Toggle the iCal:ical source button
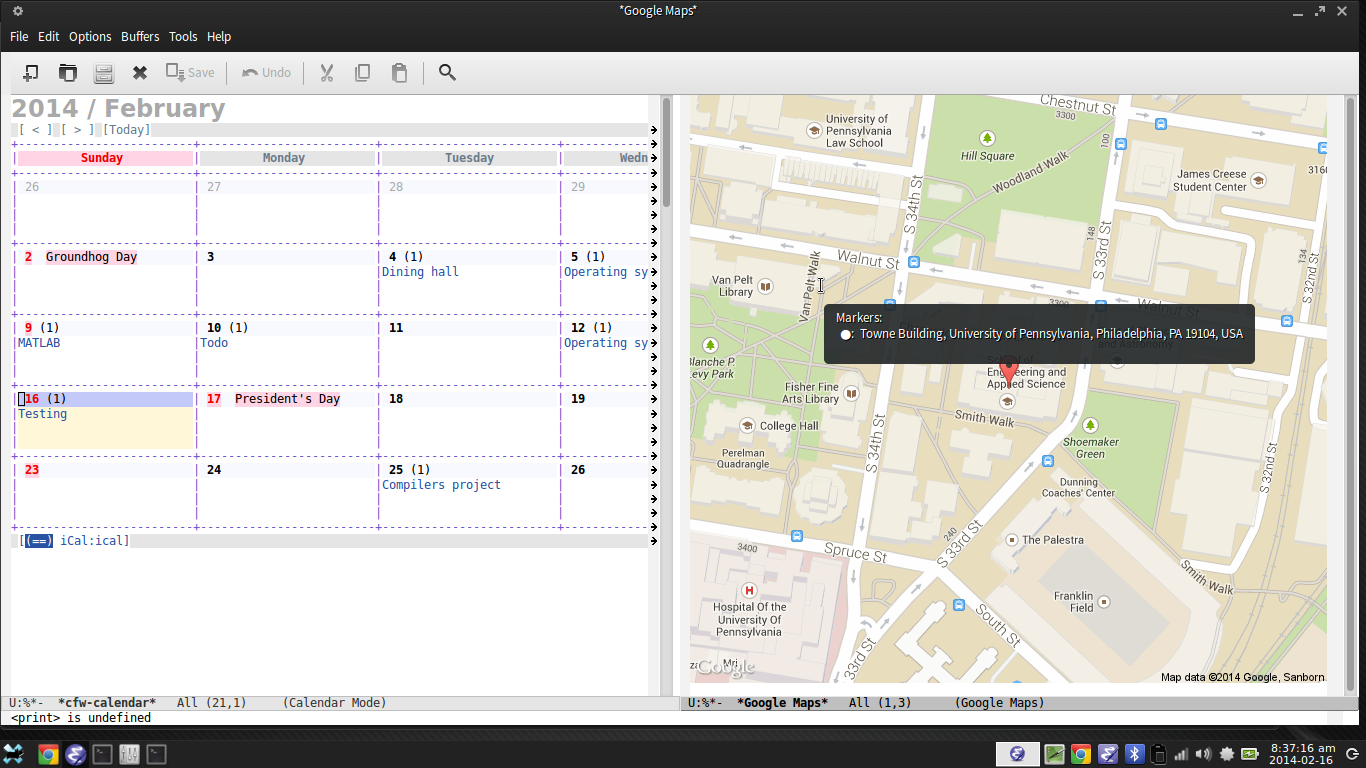 coord(76,541)
